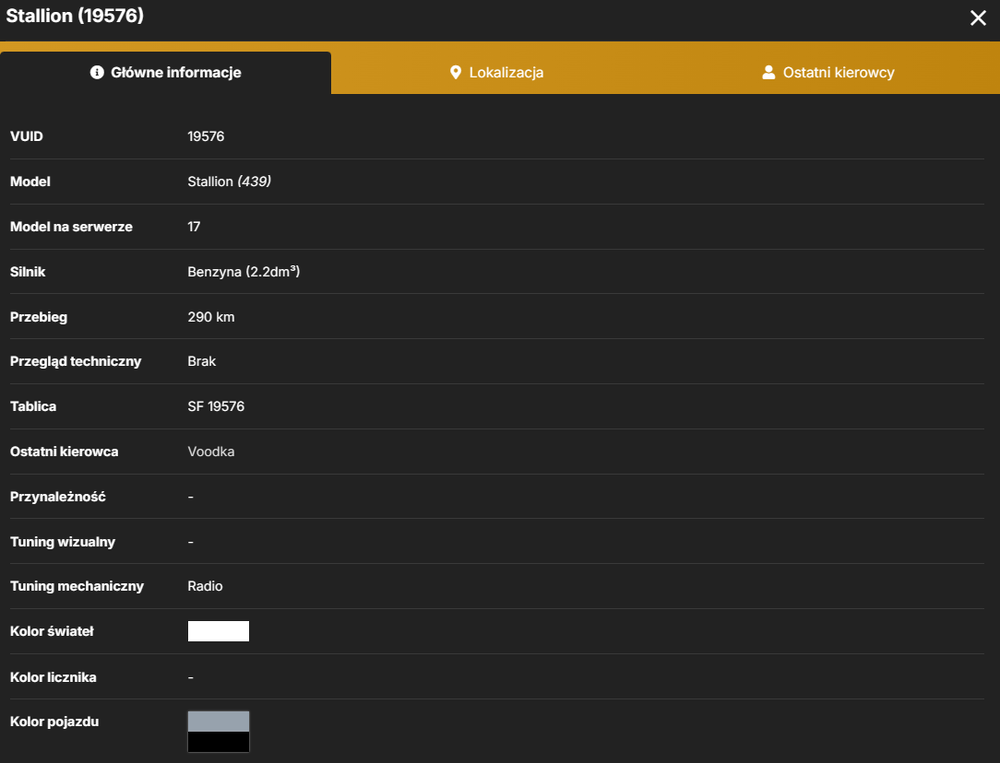Click the person icon beside Ostatni kierowcy
This screenshot has height=763, width=1000.
(768, 72)
